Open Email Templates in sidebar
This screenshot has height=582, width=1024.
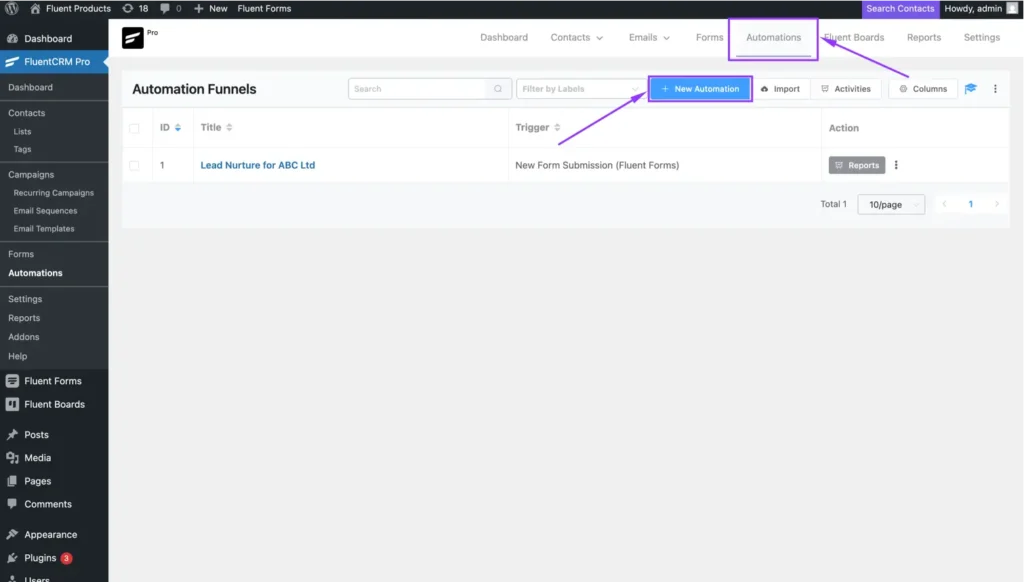click(44, 229)
